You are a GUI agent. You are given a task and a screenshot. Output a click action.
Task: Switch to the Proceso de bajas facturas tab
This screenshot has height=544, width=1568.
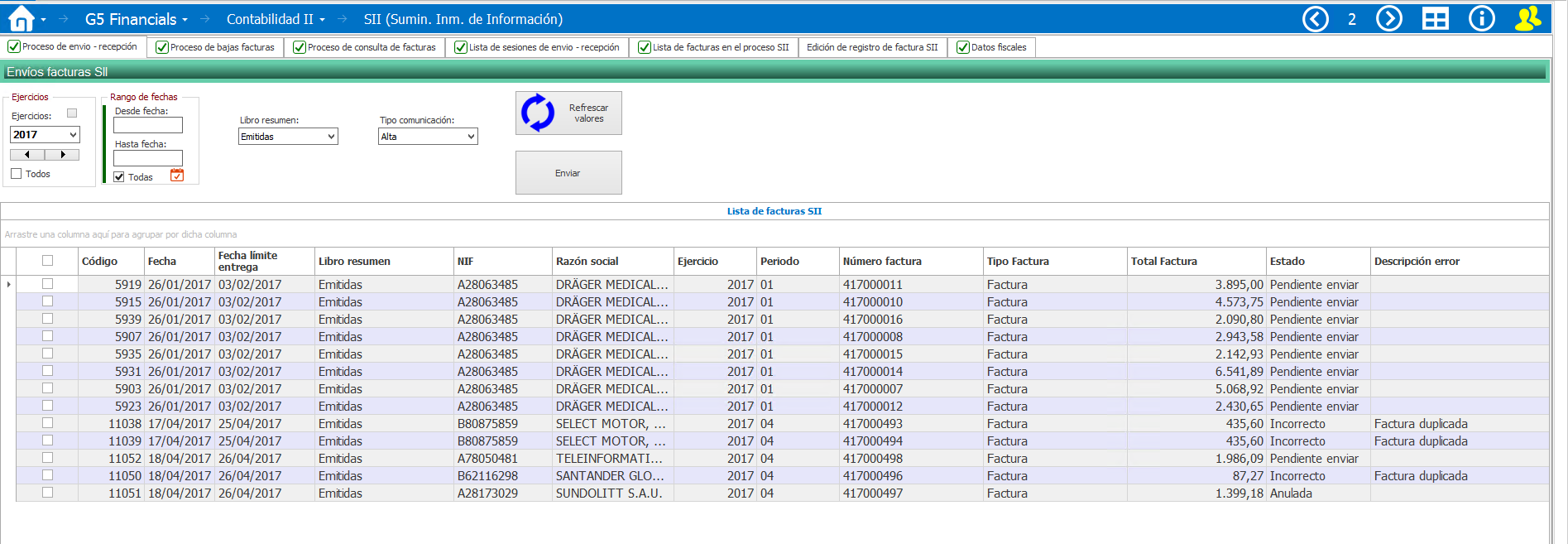point(215,47)
